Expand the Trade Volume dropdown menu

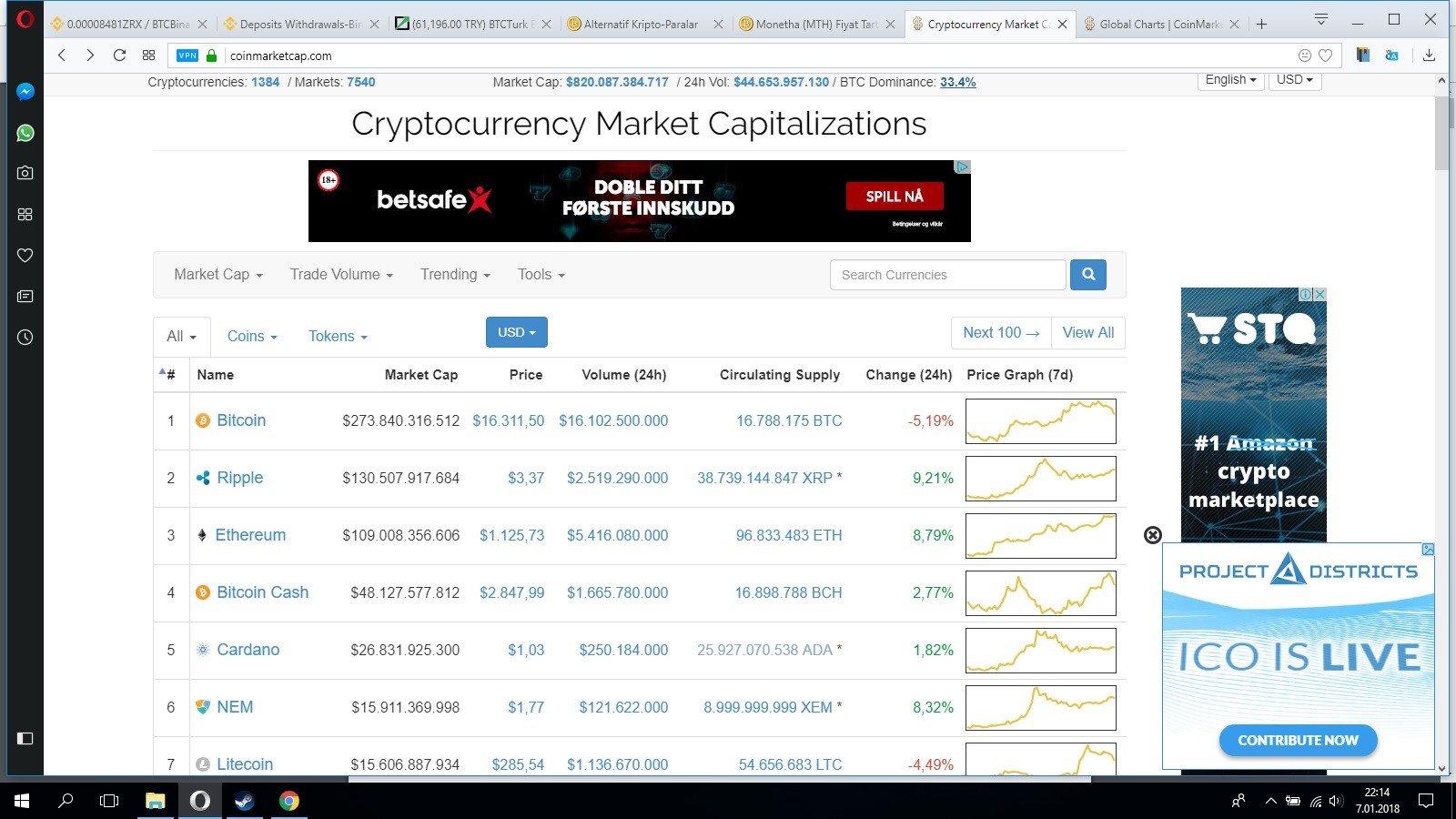341,275
